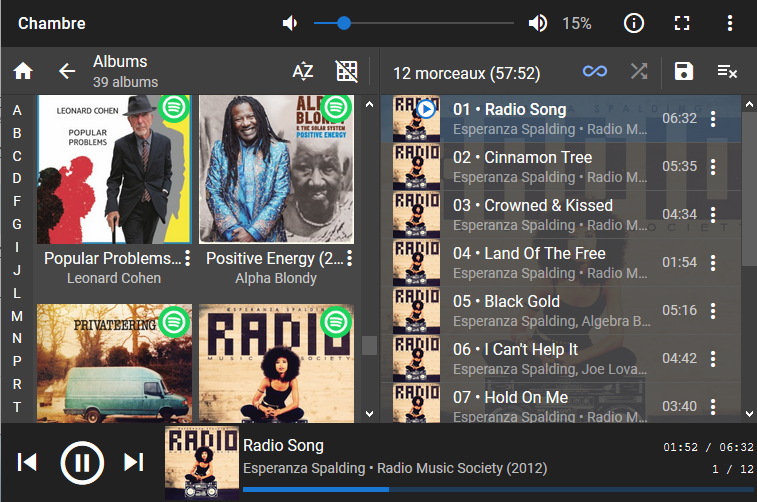Viewport: 757px width, 502px height.
Task: Play queue track 03 Crowned & Kissed
Action: click(561, 215)
